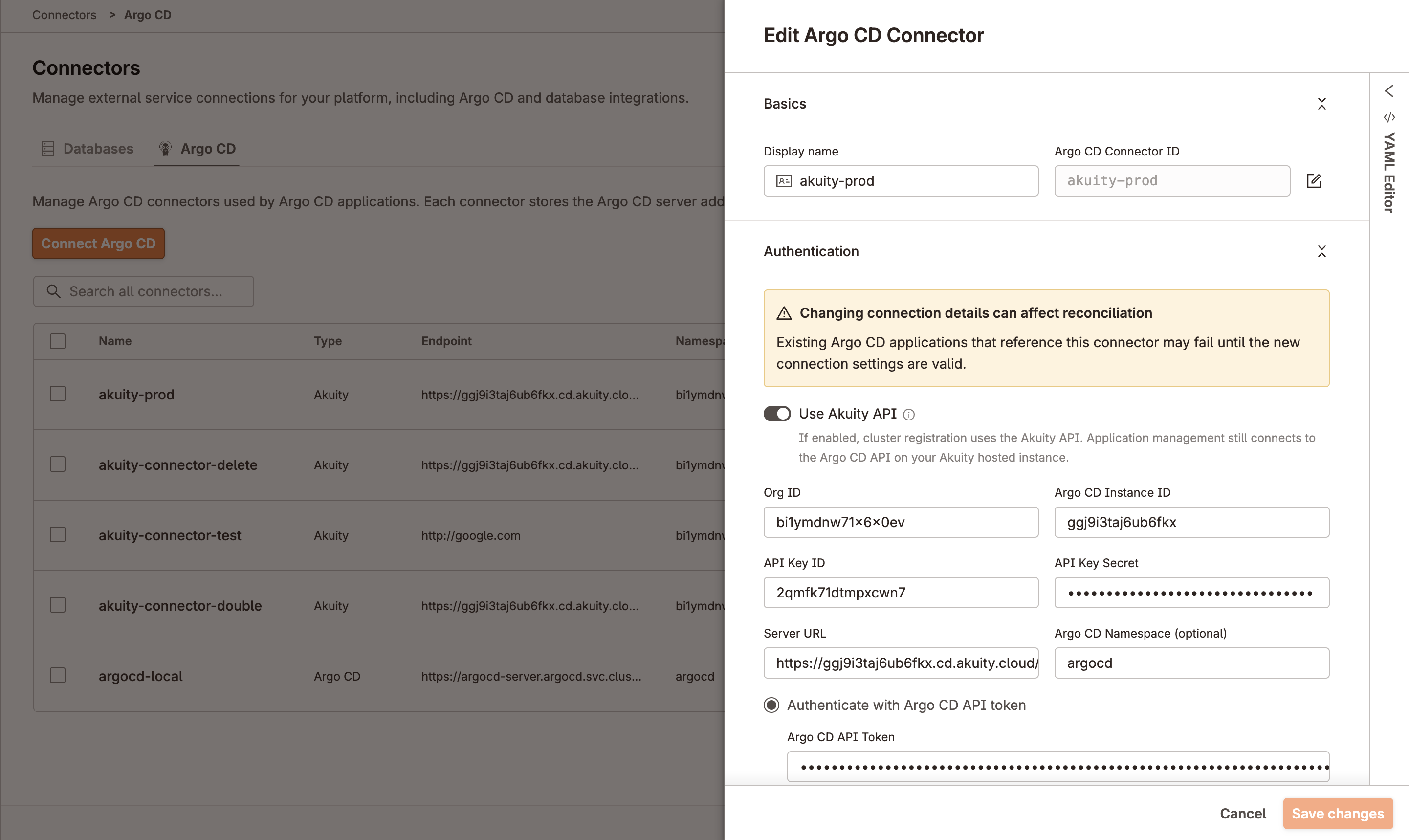This screenshot has height=840, width=1409.
Task: Click the akuity-connector-test Akuity type cell
Action: point(331,535)
